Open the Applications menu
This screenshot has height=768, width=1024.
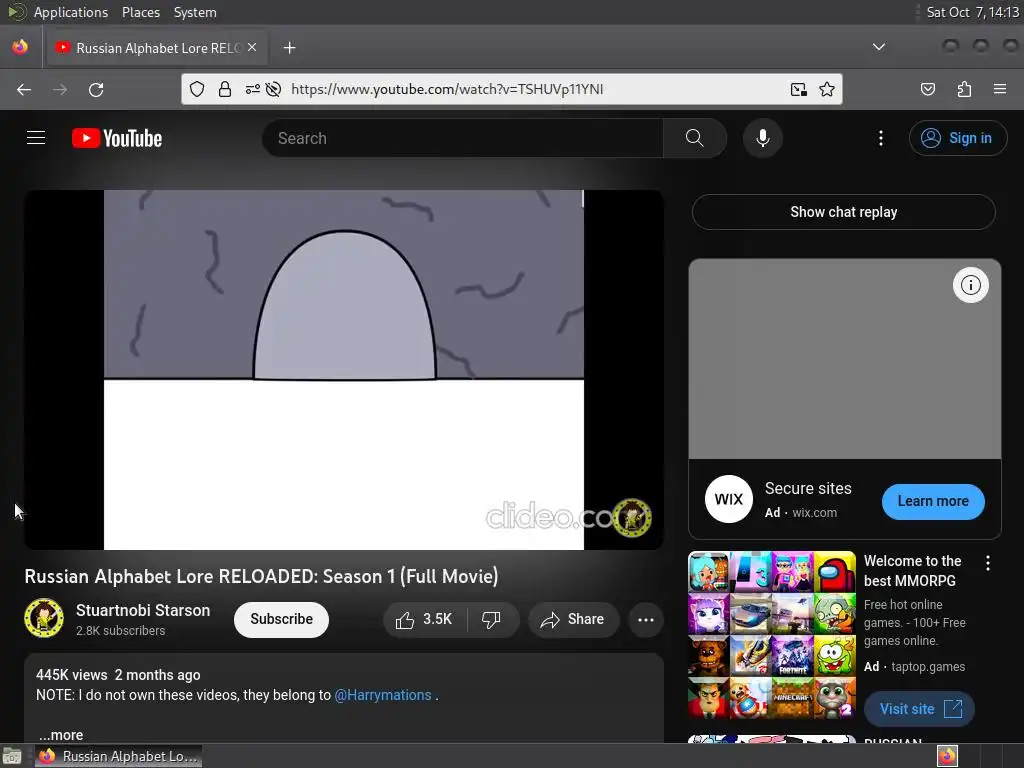point(71,12)
